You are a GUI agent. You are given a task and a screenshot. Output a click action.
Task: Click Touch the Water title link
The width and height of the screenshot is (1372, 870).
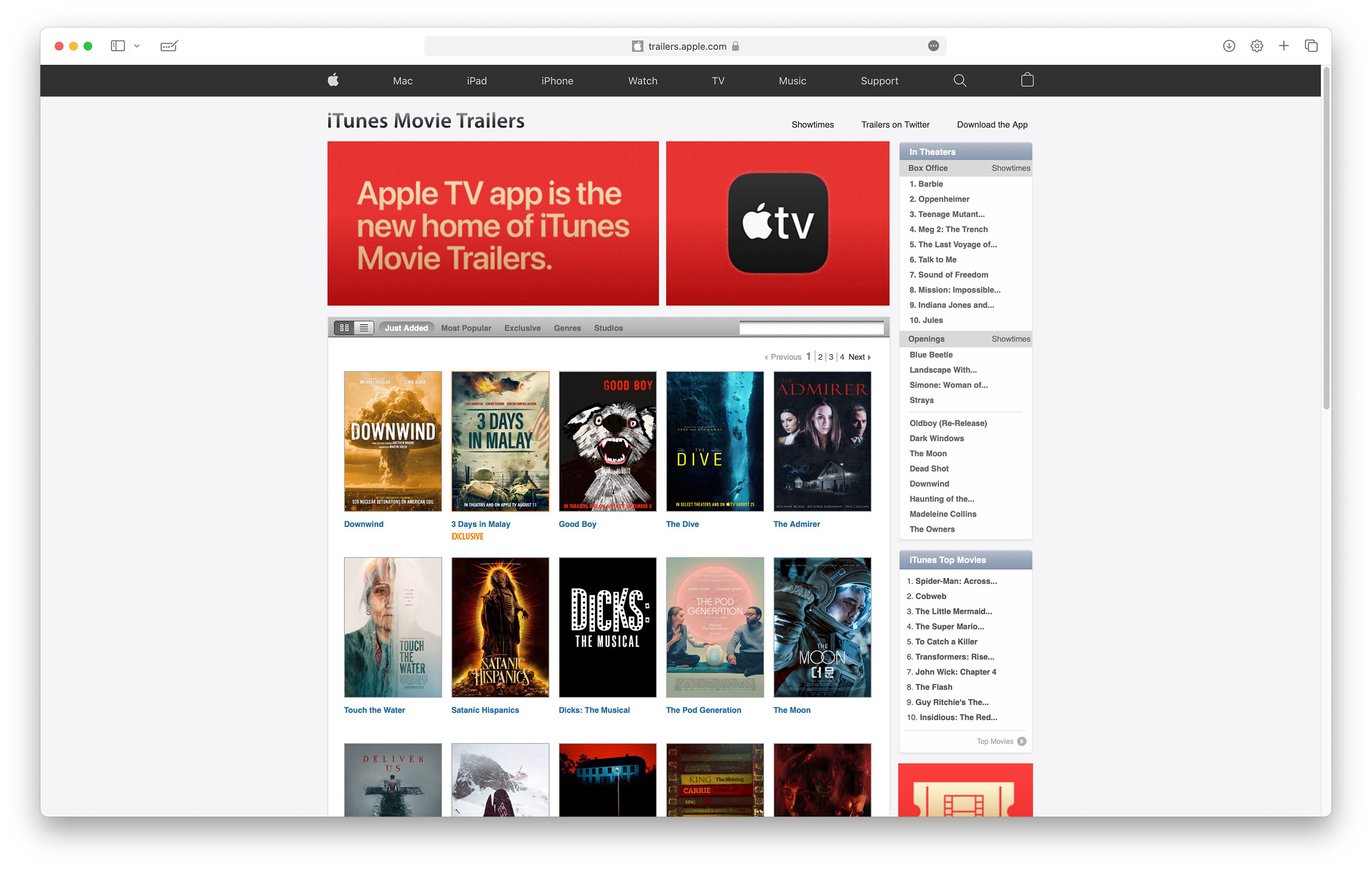coord(374,710)
